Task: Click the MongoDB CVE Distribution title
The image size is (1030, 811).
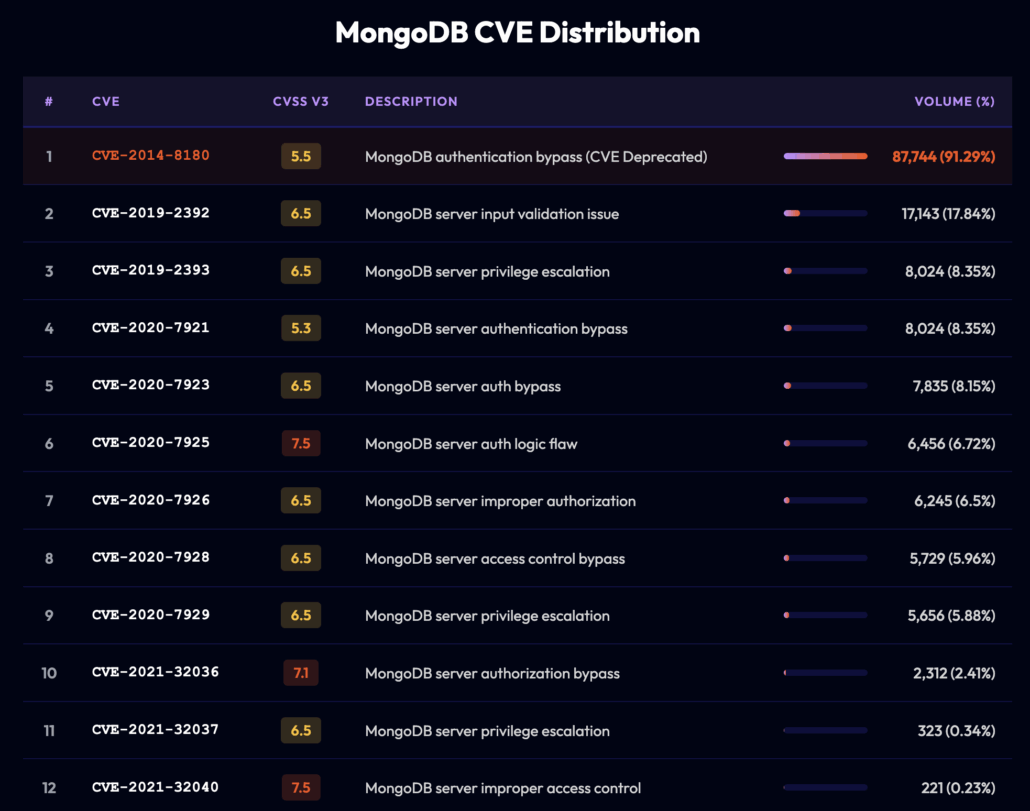Action: [517, 32]
